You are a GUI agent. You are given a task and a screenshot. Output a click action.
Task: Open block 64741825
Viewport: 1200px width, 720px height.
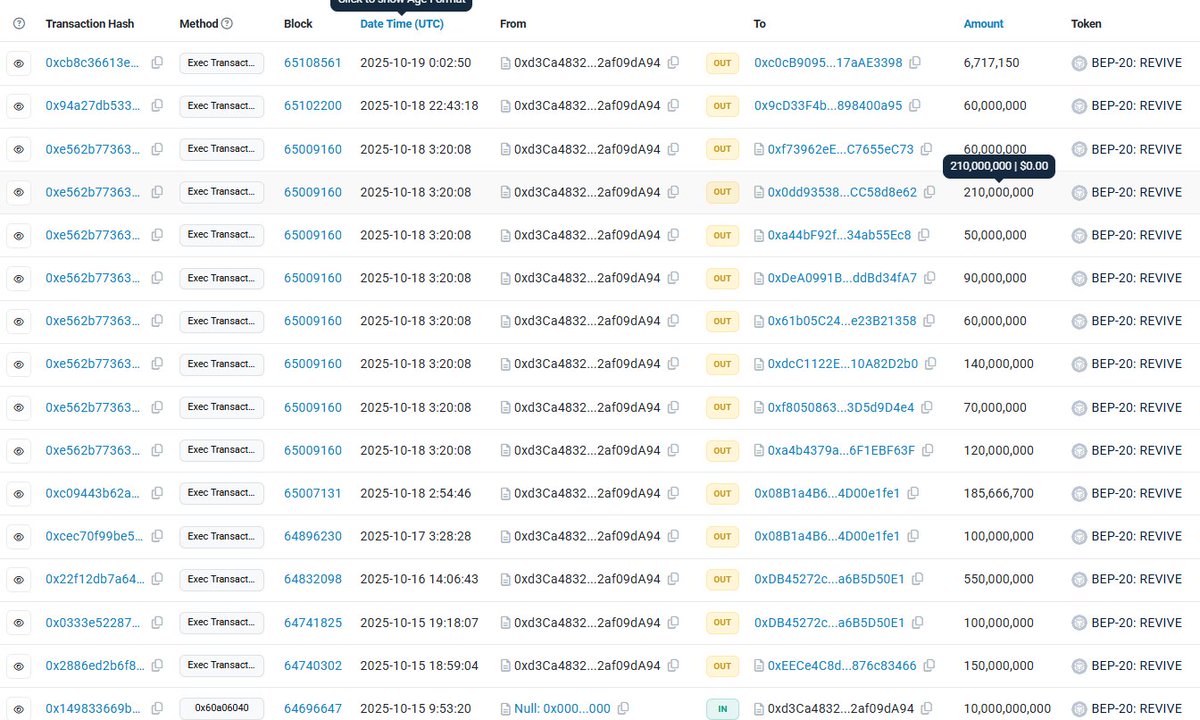313,623
